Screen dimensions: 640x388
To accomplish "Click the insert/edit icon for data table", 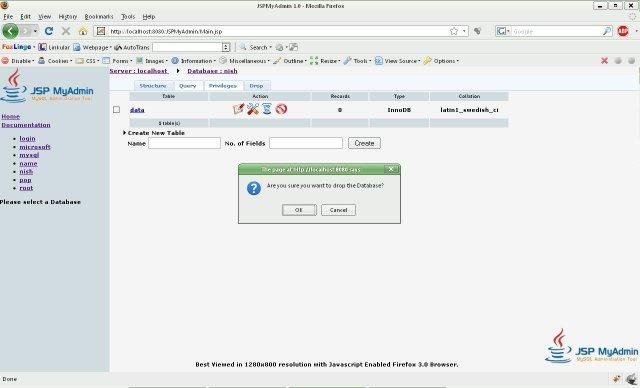I will pyautogui.click(x=238, y=109).
